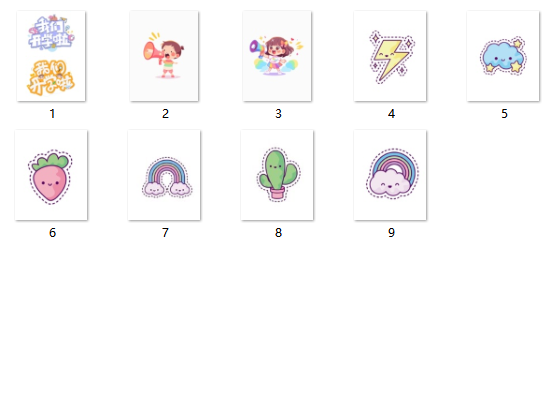Select file name label 7
The height and width of the screenshot is (406, 550).
pyautogui.click(x=165, y=233)
